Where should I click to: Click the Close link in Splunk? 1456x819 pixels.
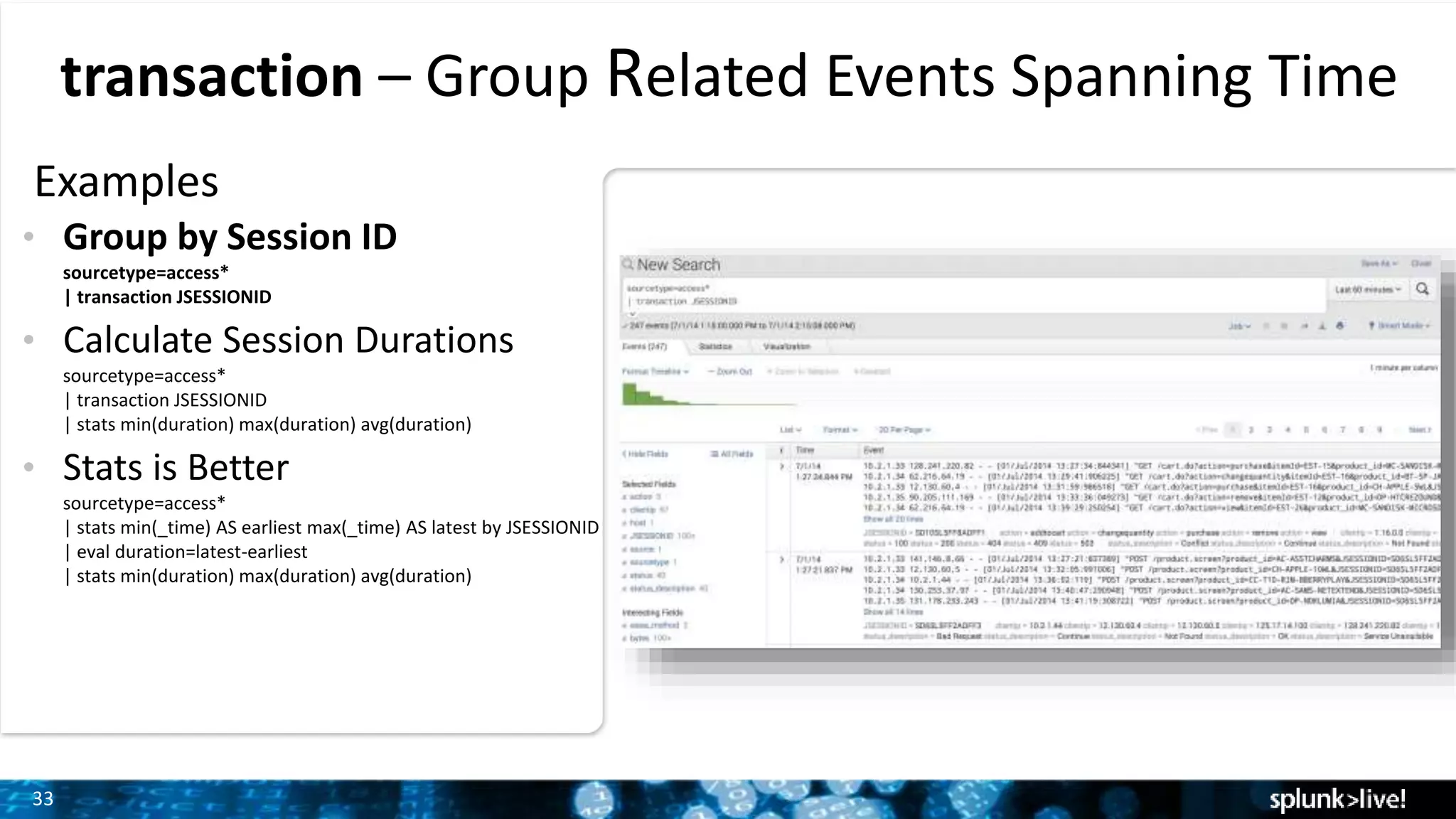(1421, 264)
